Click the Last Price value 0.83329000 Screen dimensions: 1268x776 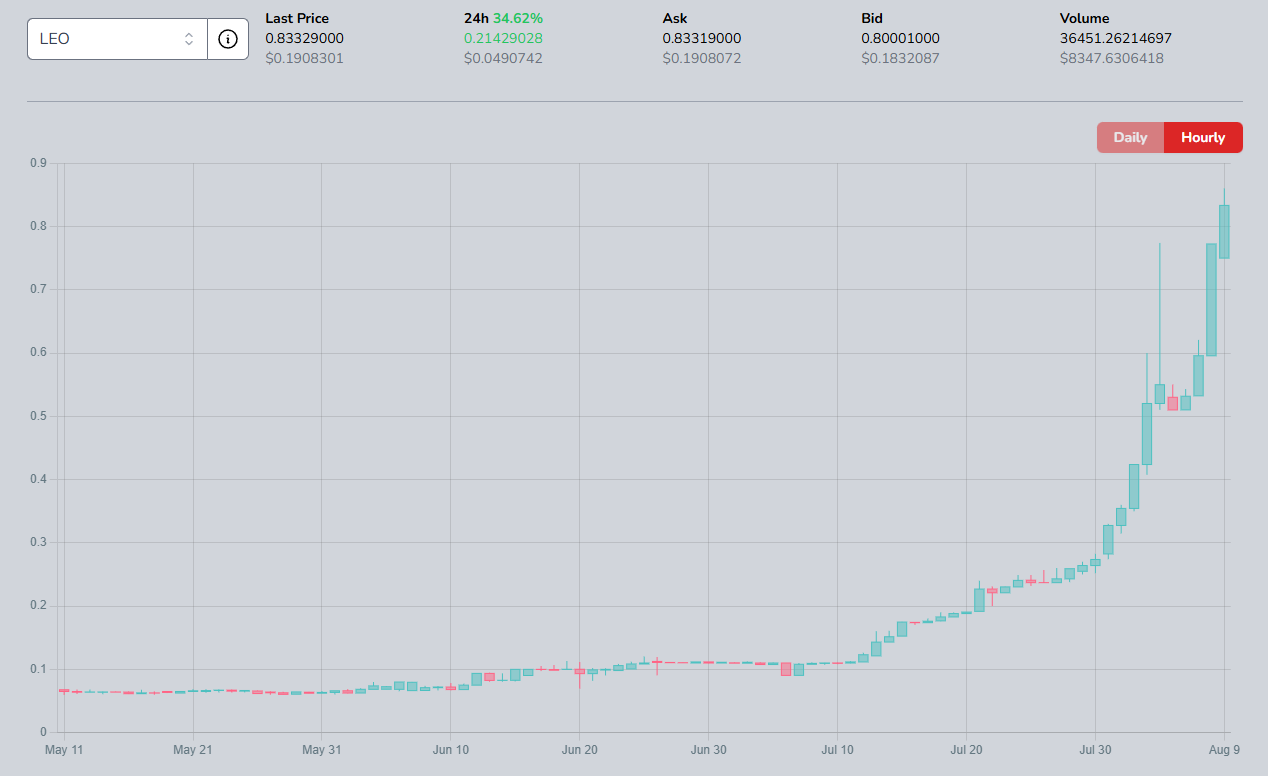tap(304, 38)
